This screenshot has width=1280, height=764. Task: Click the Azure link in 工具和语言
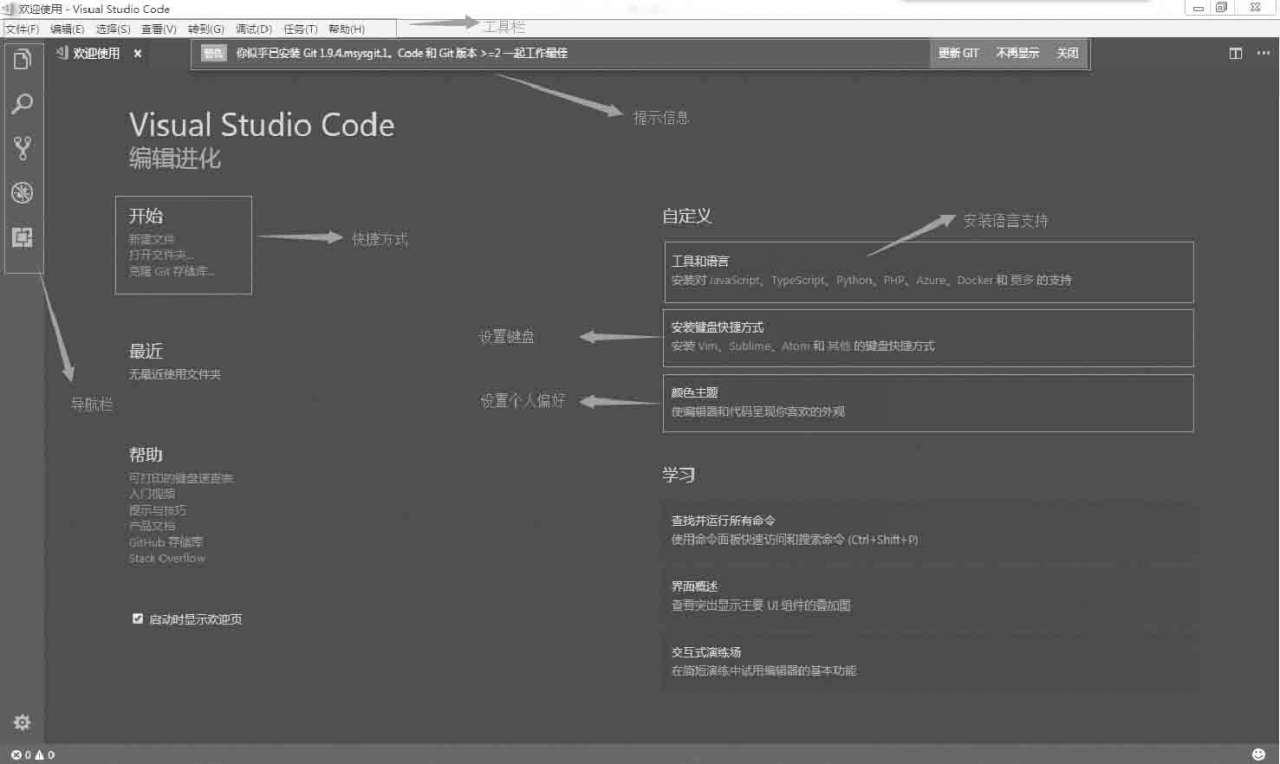point(931,281)
